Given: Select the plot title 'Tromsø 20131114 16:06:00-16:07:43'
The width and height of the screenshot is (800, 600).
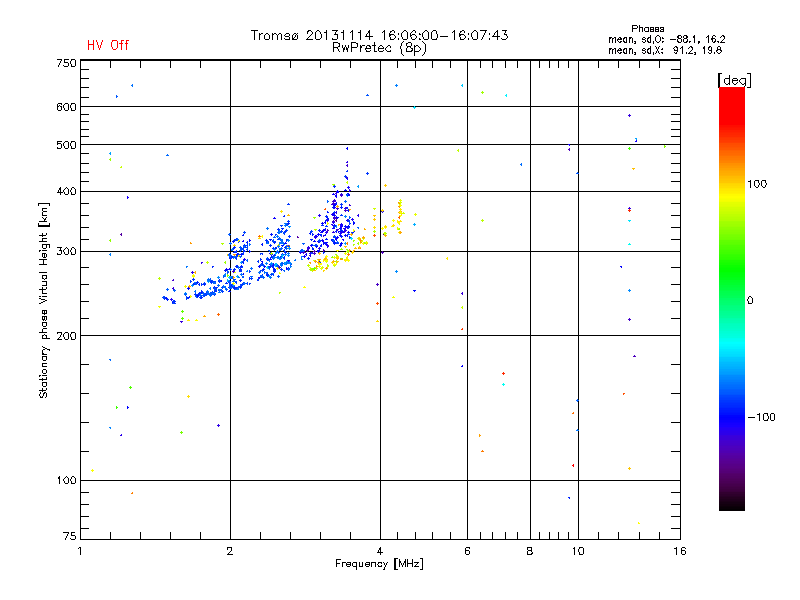Looking at the screenshot, I should pyautogui.click(x=379, y=35).
